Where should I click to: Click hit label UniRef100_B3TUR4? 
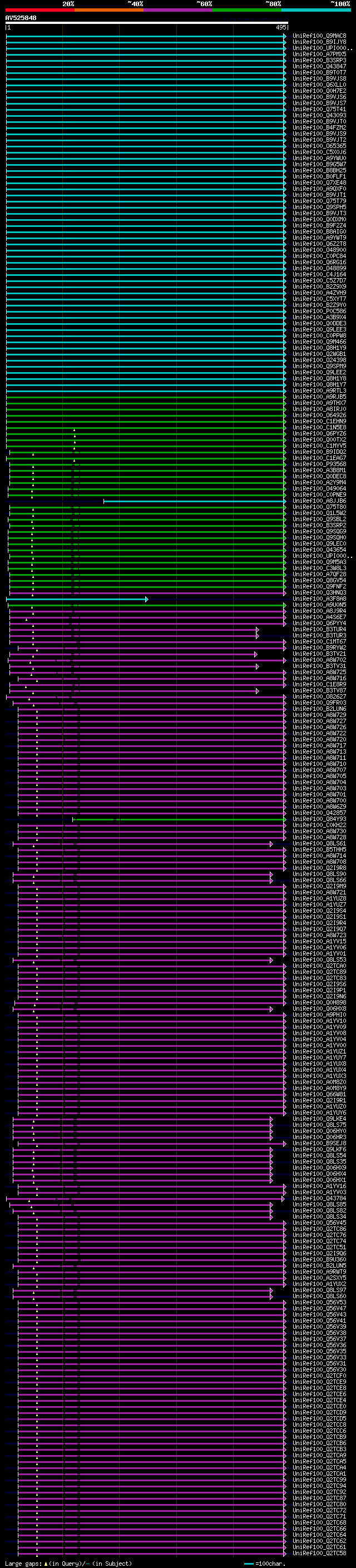[x=319, y=630]
